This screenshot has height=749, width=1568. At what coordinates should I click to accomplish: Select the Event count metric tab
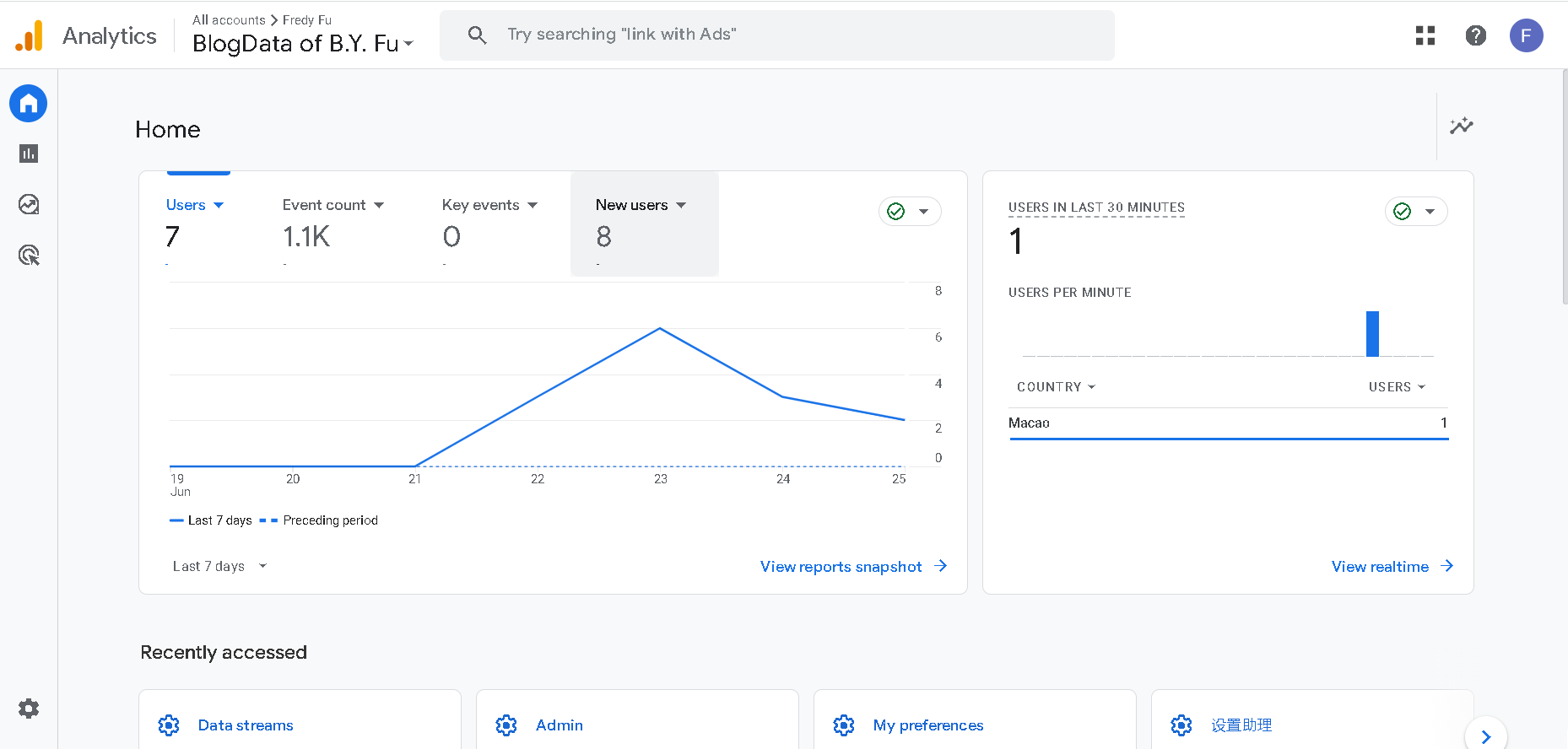pyautogui.click(x=333, y=205)
